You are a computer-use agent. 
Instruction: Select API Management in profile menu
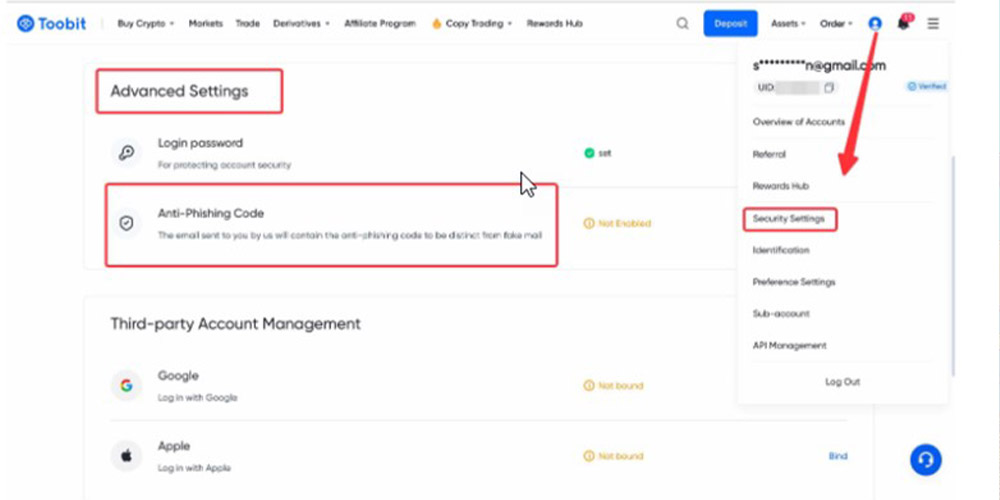pyautogui.click(x=790, y=346)
